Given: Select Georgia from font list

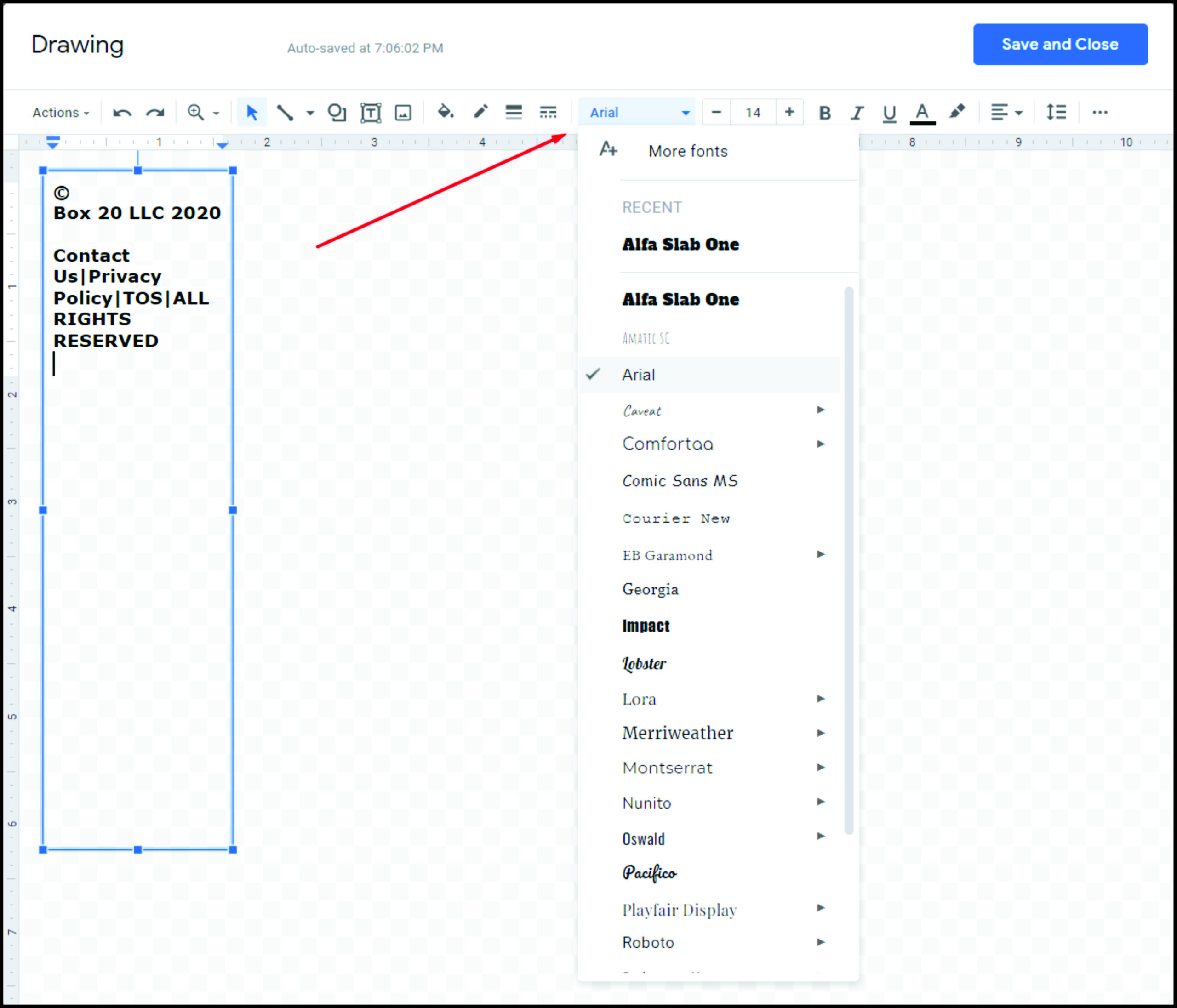Looking at the screenshot, I should coord(651,589).
